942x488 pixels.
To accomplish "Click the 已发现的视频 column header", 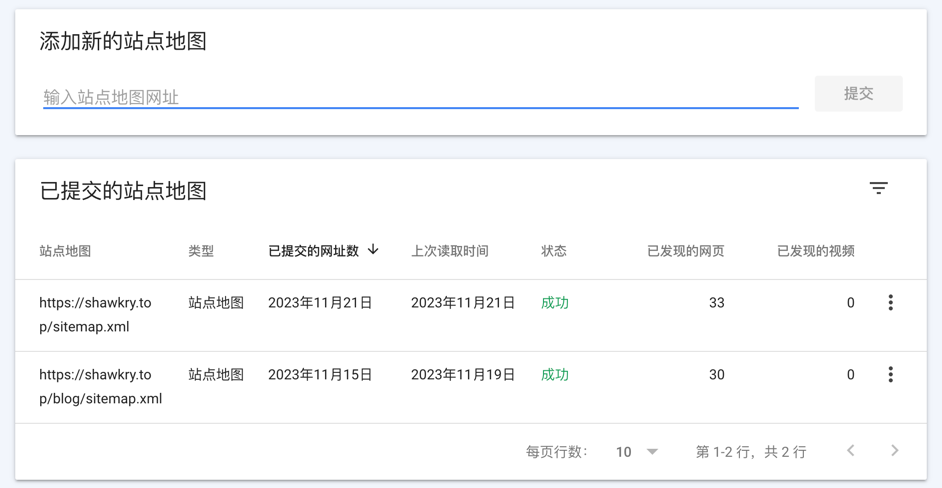I will [x=815, y=251].
